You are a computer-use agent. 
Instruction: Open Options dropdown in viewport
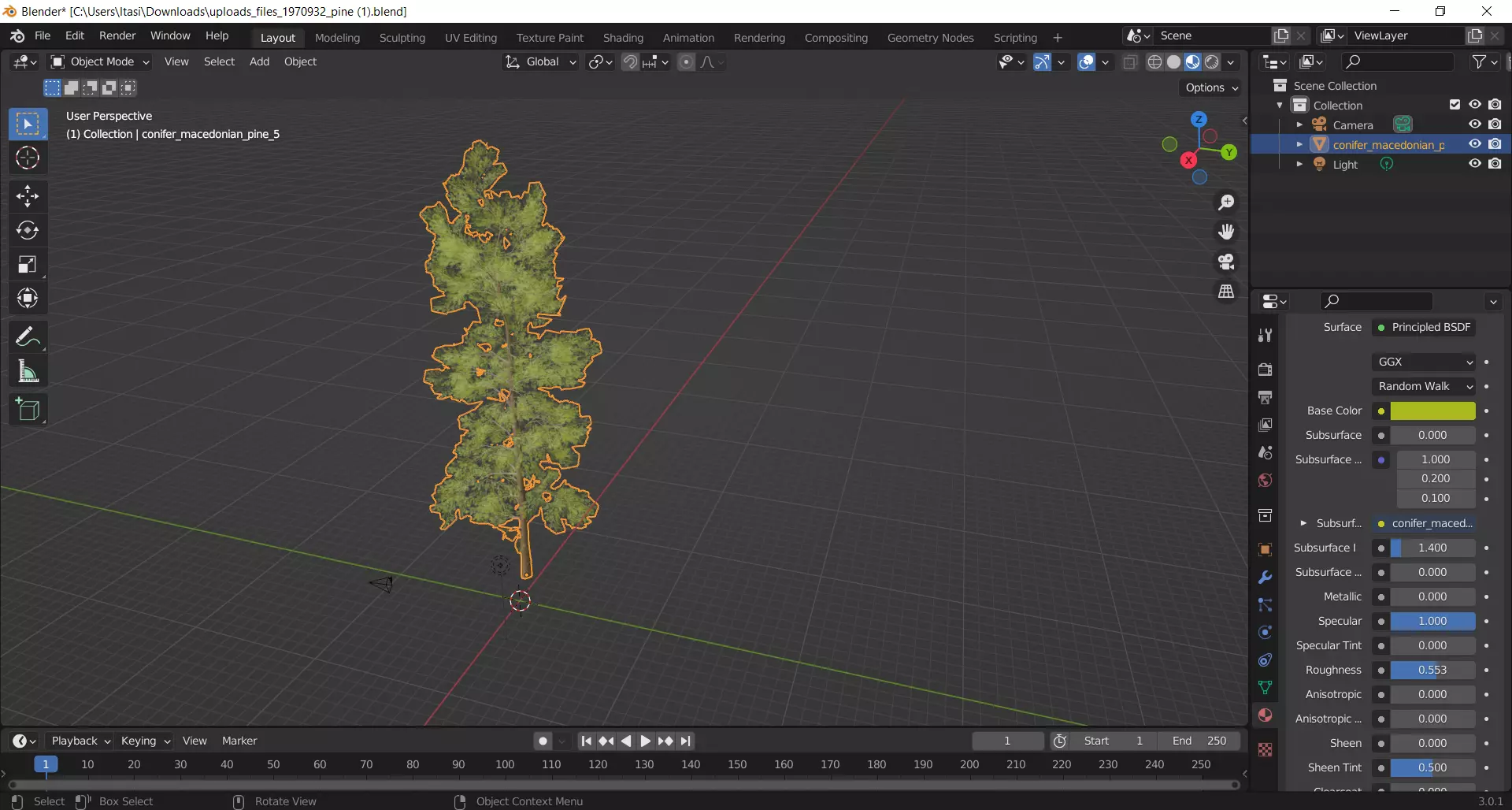pyautogui.click(x=1211, y=87)
